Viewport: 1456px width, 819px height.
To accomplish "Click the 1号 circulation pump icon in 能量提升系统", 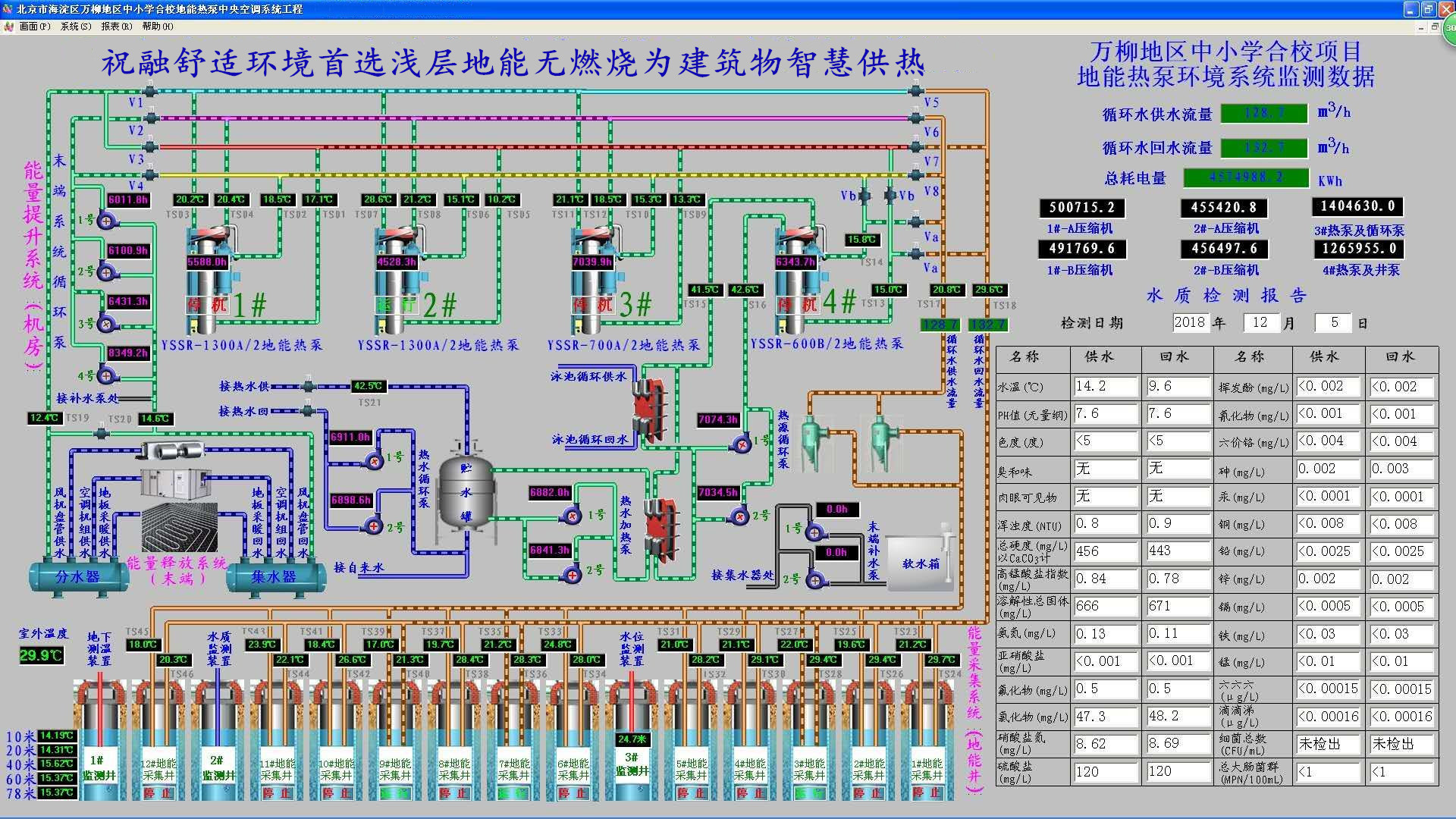I will point(106,221).
